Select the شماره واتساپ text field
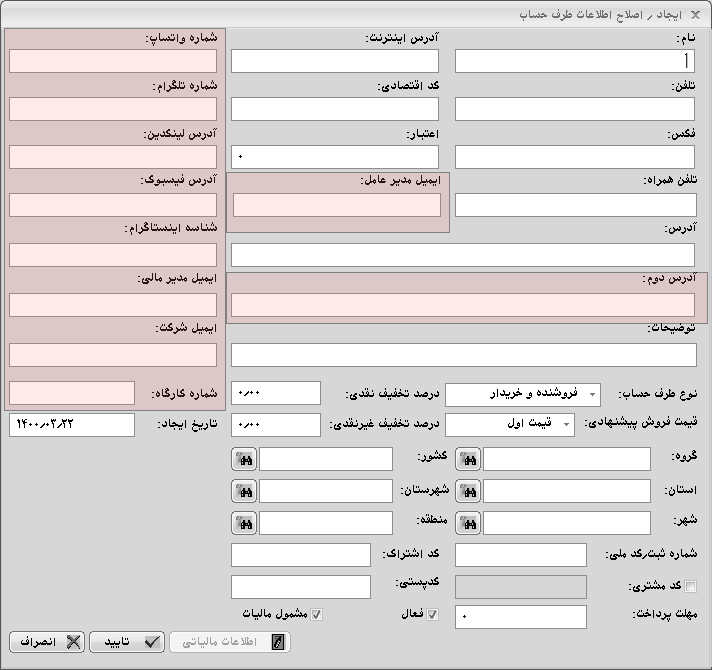Image resolution: width=712 pixels, height=670 pixels. pyautogui.click(x=113, y=62)
